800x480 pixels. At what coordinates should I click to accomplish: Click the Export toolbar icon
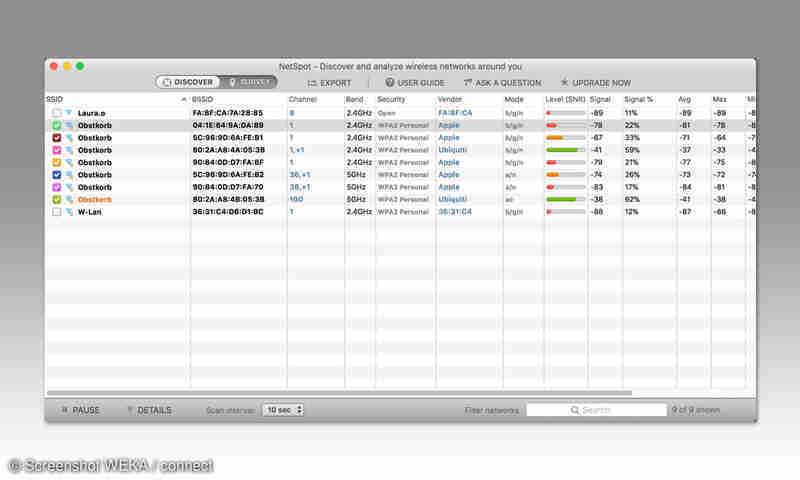(x=313, y=83)
